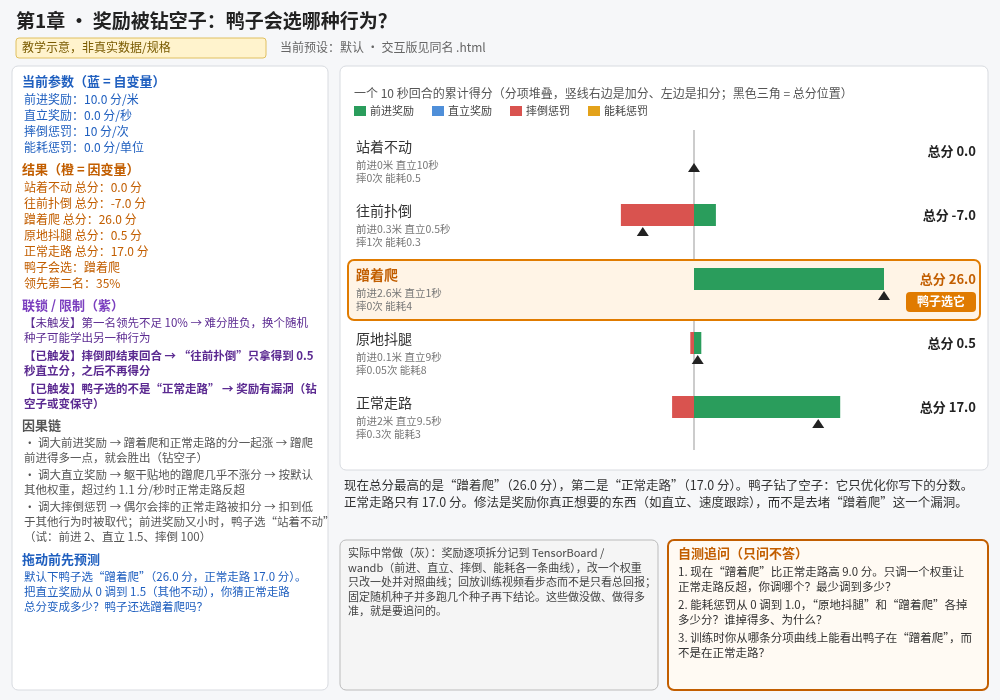Click the 总分 -7.0 score label

coord(949,215)
